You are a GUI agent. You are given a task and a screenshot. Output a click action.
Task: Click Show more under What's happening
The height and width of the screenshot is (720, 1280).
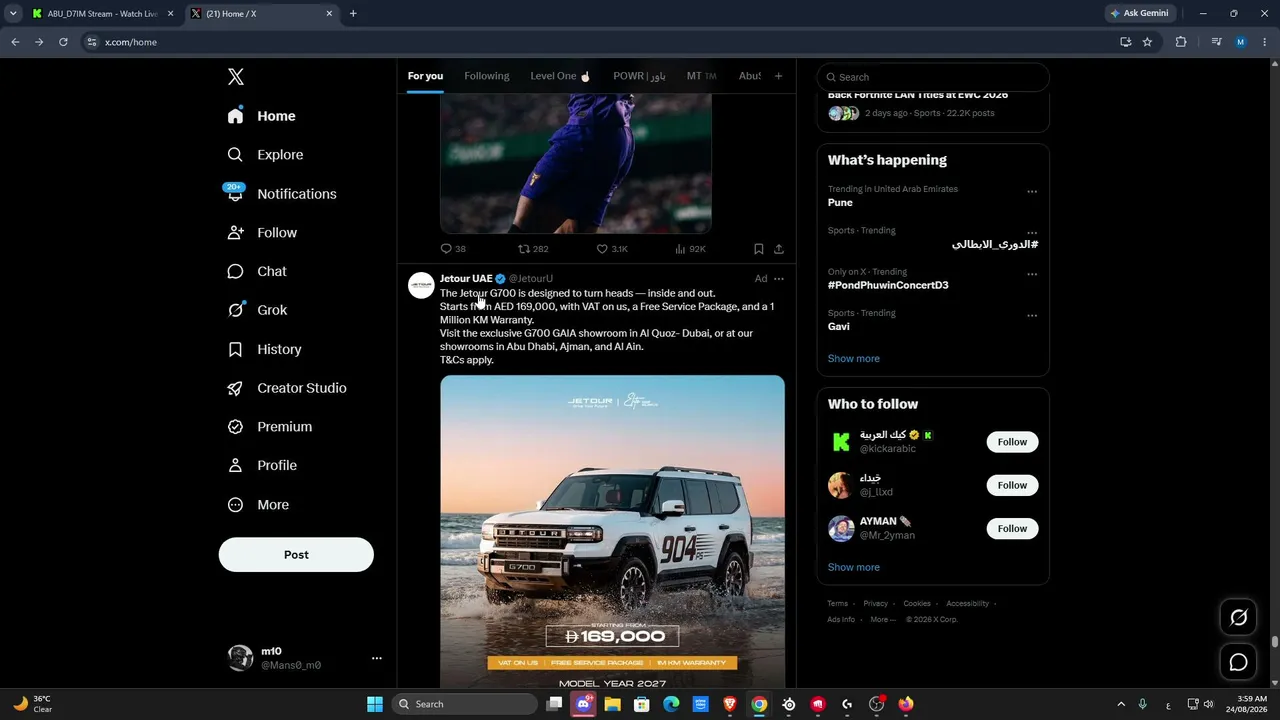[x=854, y=359]
